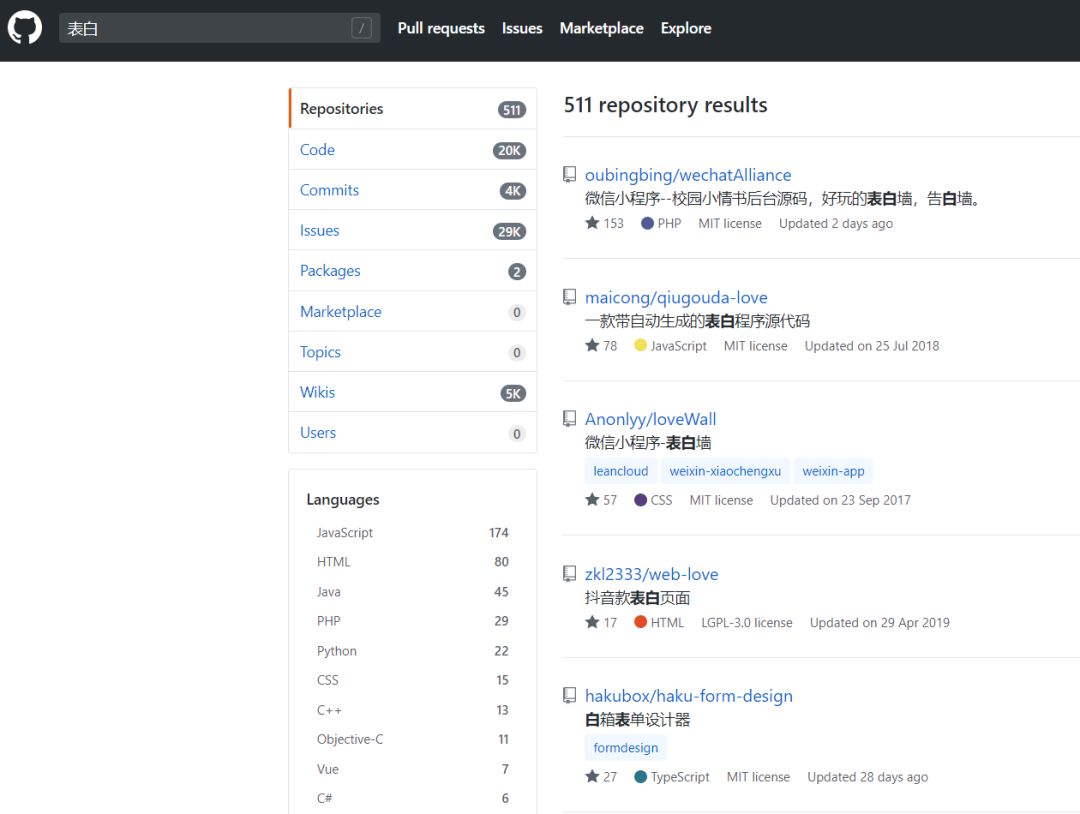Click the GitHub Octocat logo
The image size is (1080, 814).
25,28
